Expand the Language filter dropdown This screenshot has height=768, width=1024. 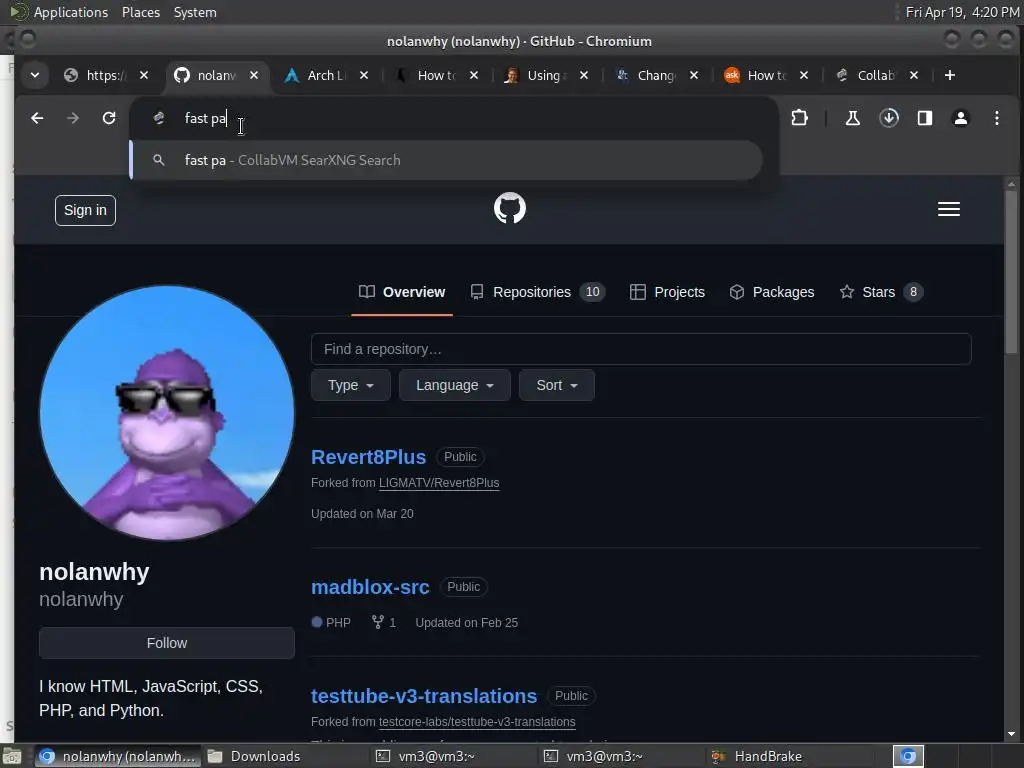[455, 385]
